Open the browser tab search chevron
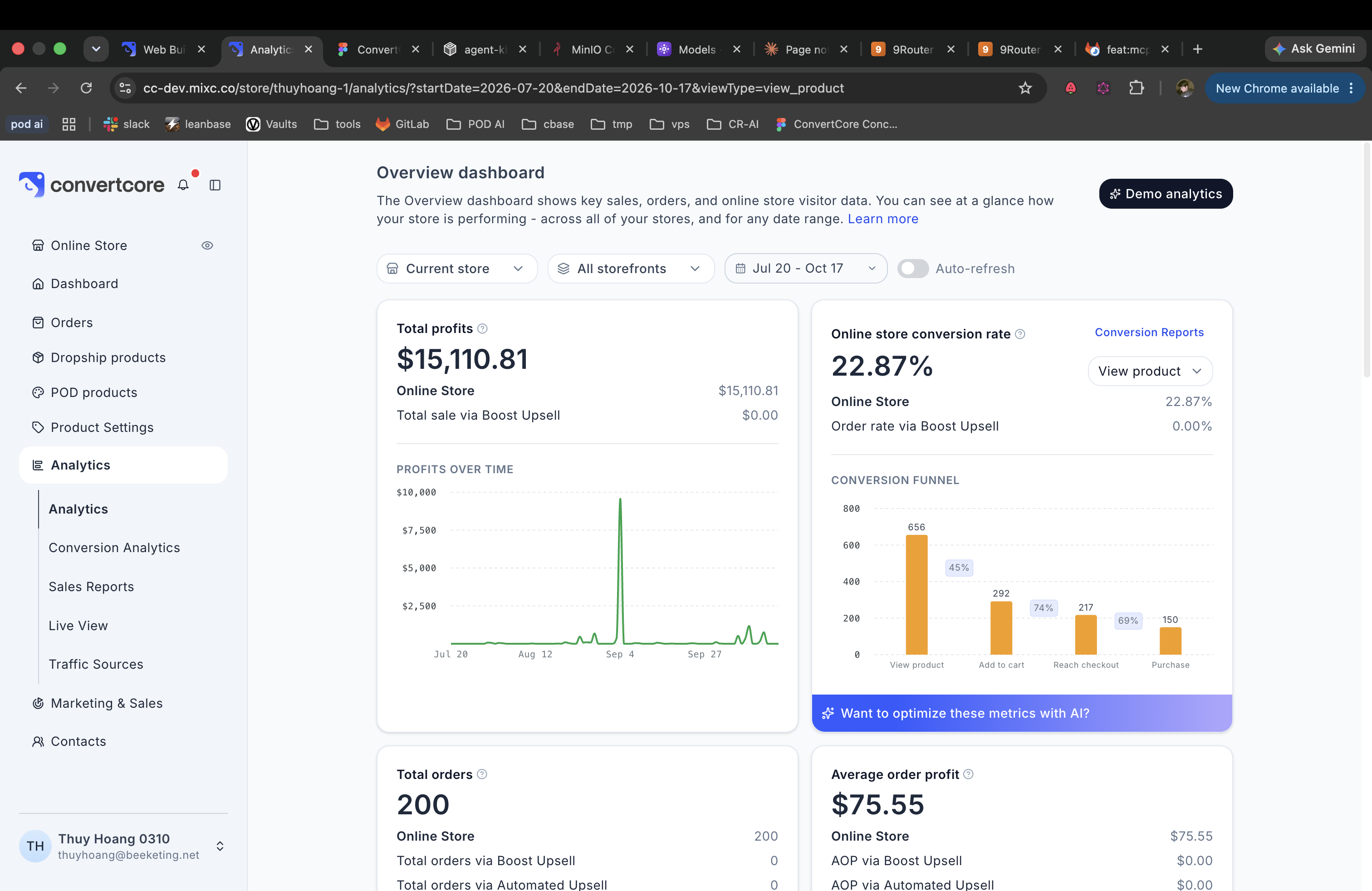The image size is (1372, 891). pyautogui.click(x=96, y=49)
